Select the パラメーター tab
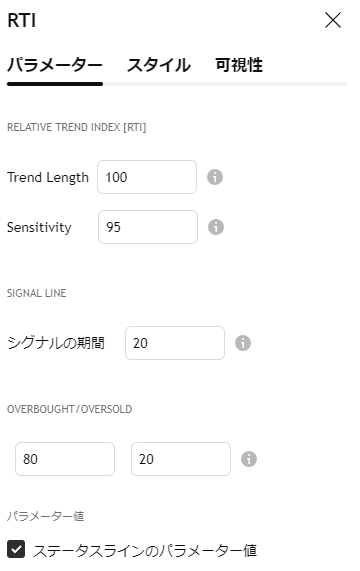 pyautogui.click(x=55, y=66)
